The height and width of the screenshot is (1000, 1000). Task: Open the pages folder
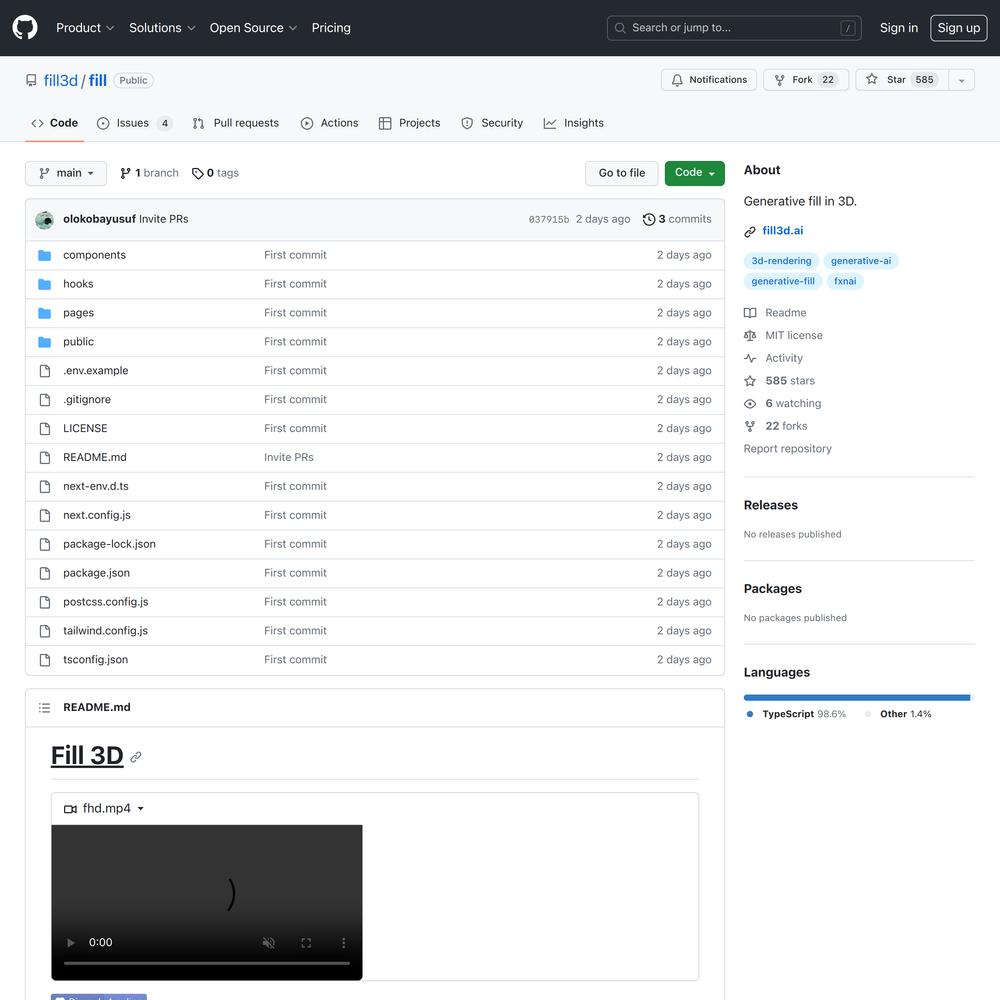click(x=78, y=313)
